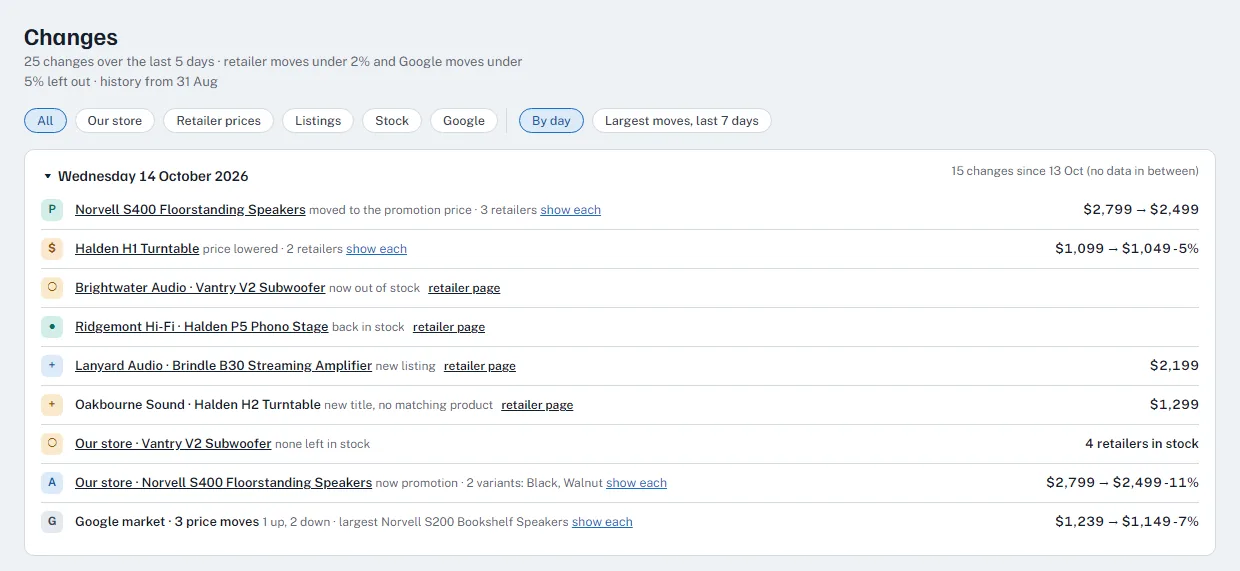Click the dollar price icon for Halden H1 Turntable

coord(52,249)
